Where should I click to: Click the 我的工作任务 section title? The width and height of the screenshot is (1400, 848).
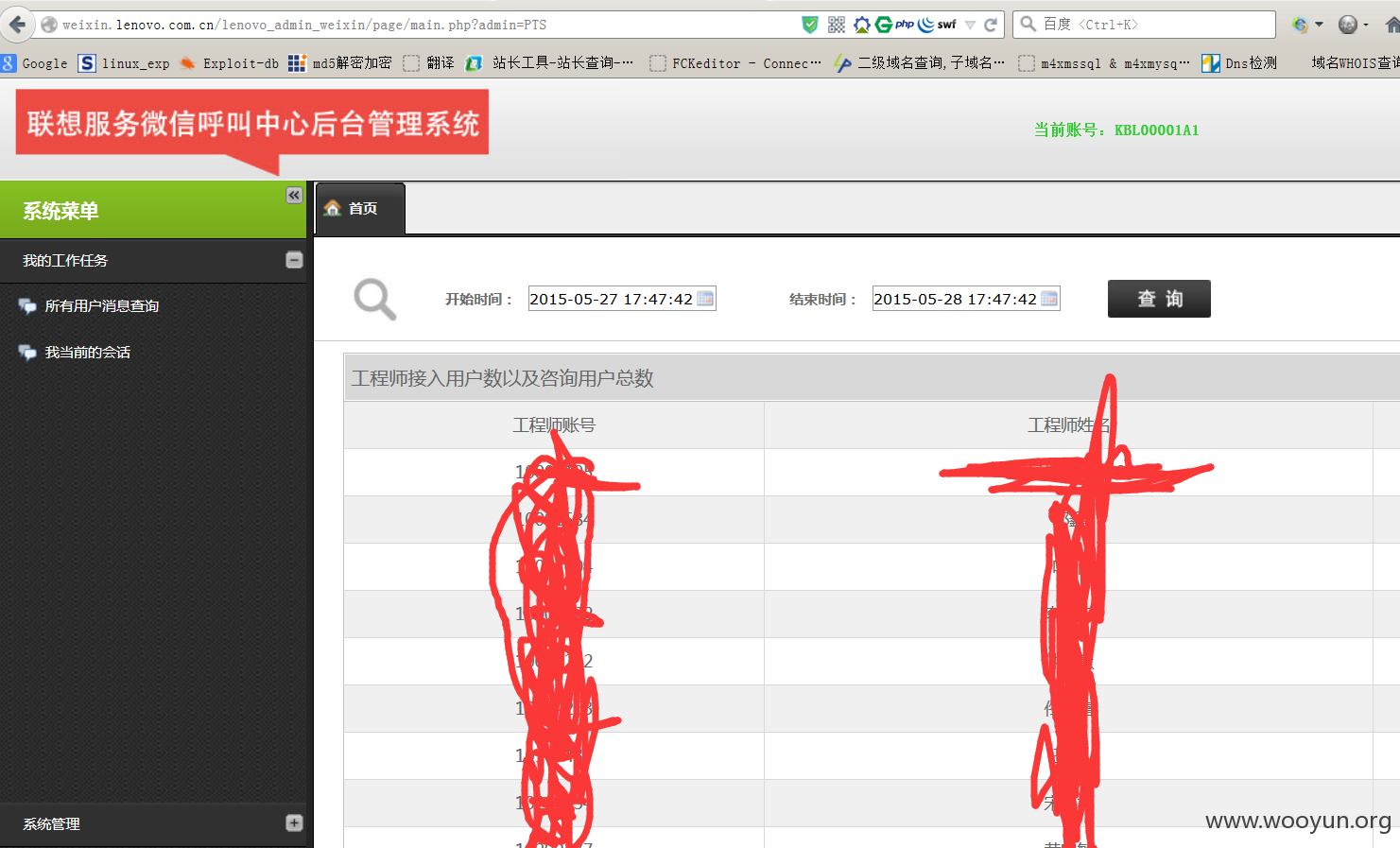[x=65, y=260]
